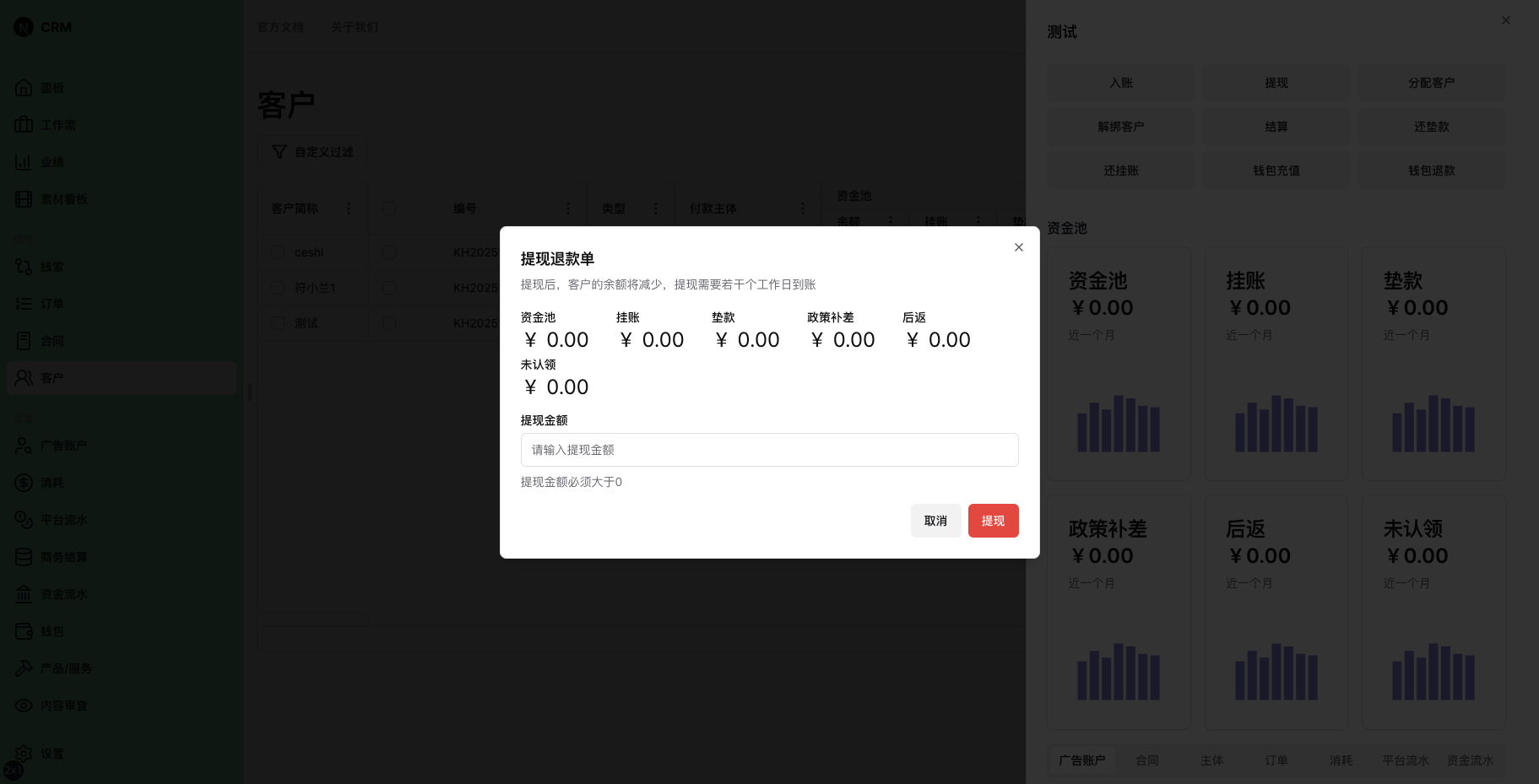The width and height of the screenshot is (1539, 784).
Task: Open the 钱包 page via sidebar icon
Action: (x=51, y=630)
